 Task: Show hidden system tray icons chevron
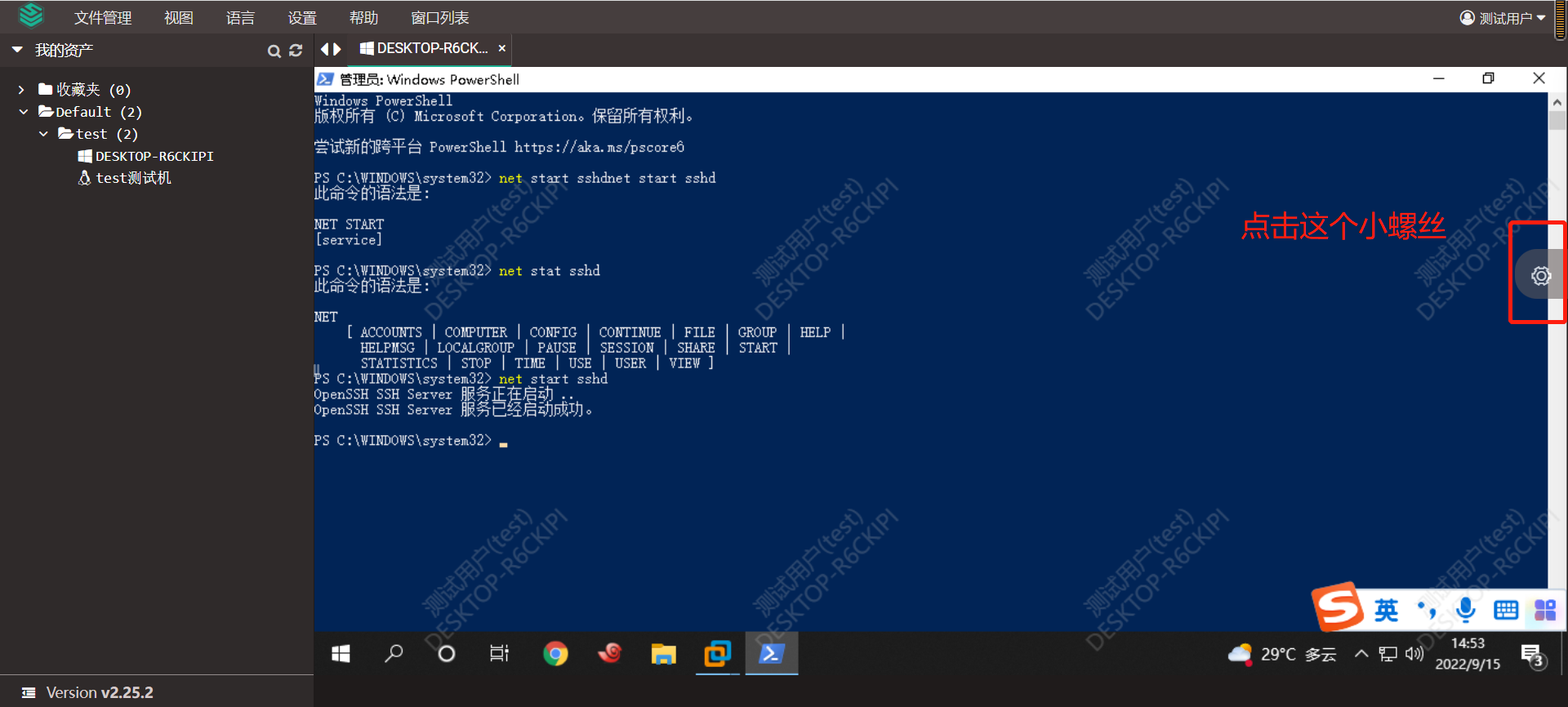coord(1361,654)
